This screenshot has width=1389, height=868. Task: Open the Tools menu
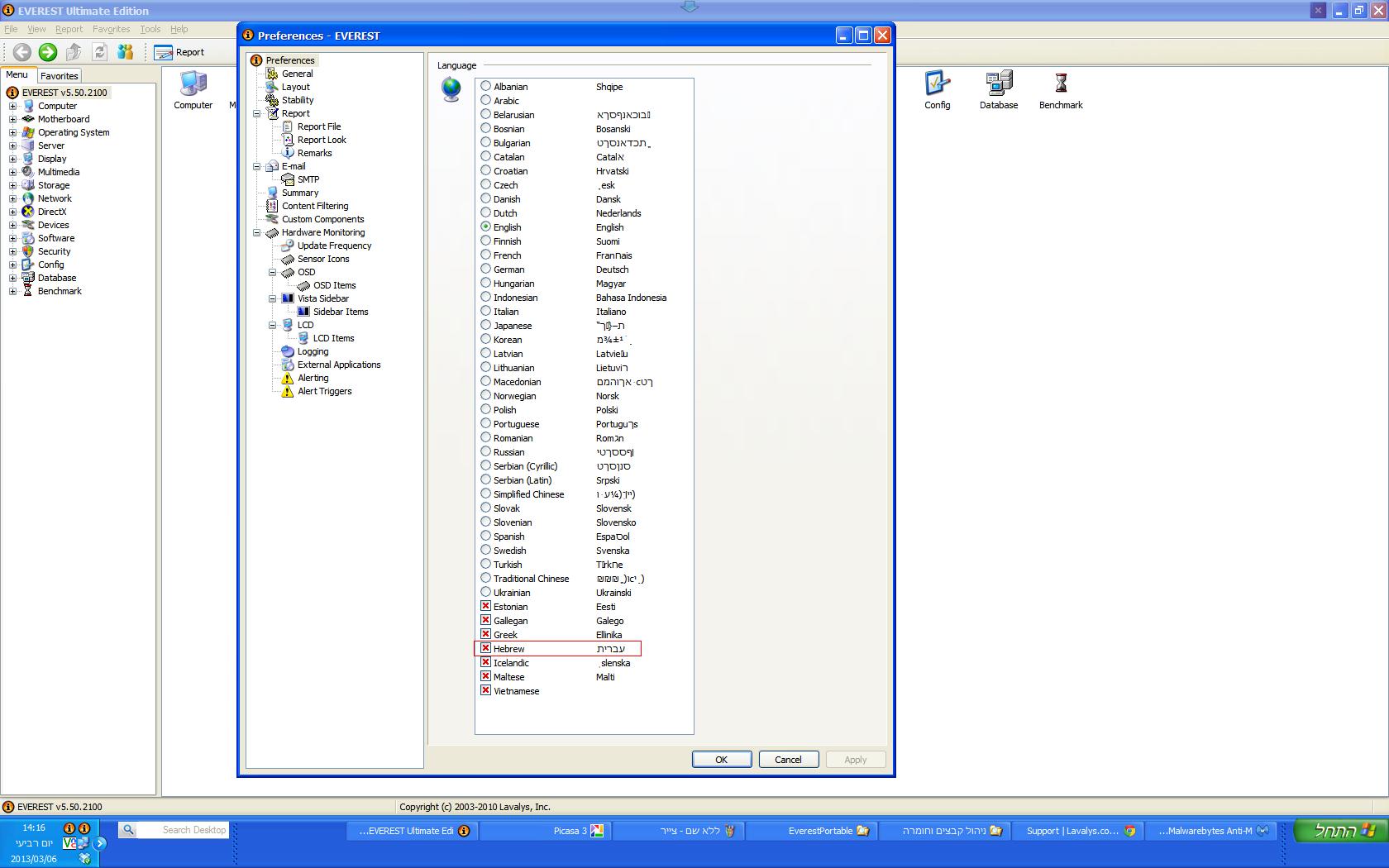coord(150,29)
